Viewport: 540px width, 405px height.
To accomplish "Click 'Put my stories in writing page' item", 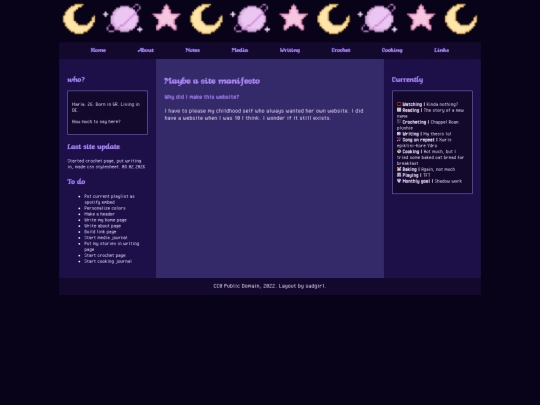I will tap(112, 246).
